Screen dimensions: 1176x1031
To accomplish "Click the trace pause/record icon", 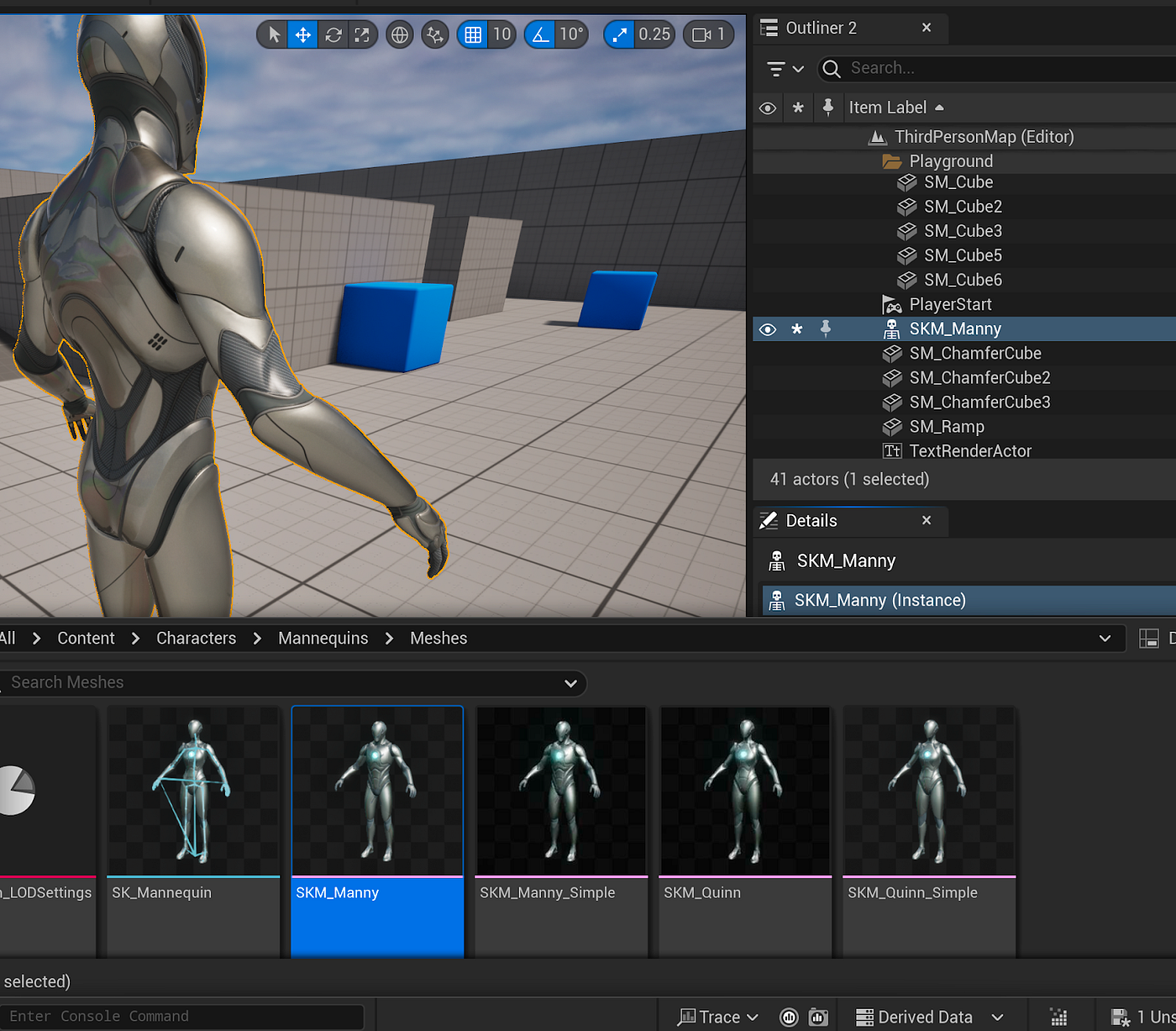I will (x=789, y=1018).
